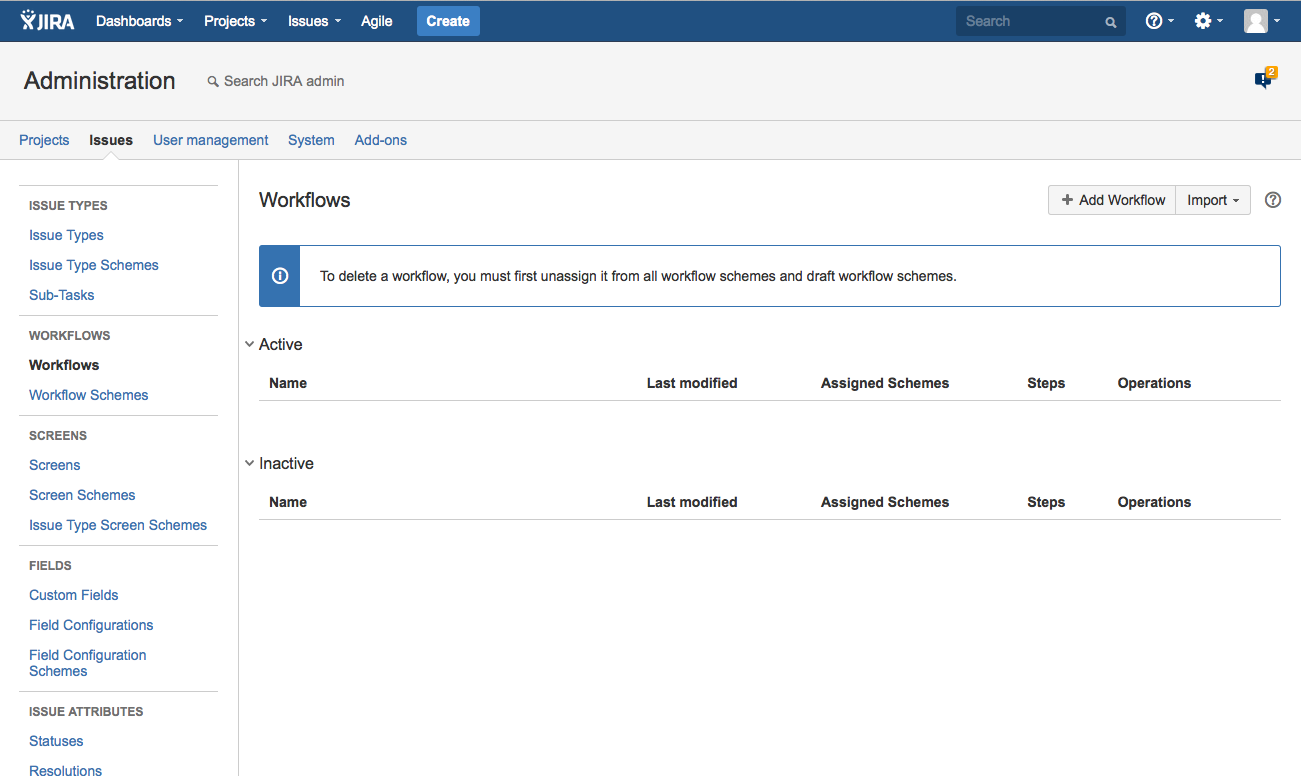Go to Sub-Tasks settings
Viewport: 1301px width, 776px height.
(x=62, y=295)
